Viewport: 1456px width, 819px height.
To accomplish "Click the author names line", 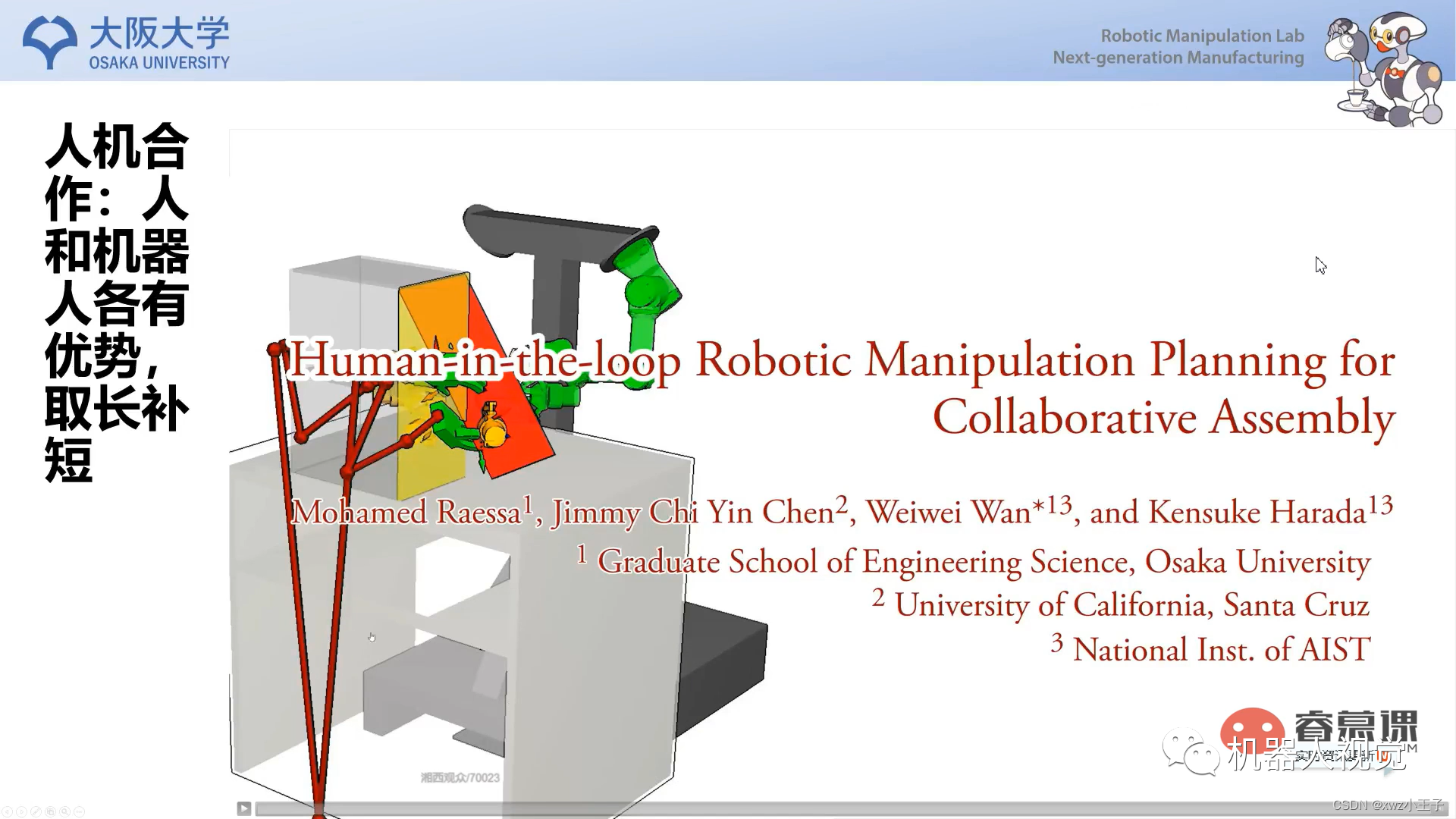I will pos(842,511).
